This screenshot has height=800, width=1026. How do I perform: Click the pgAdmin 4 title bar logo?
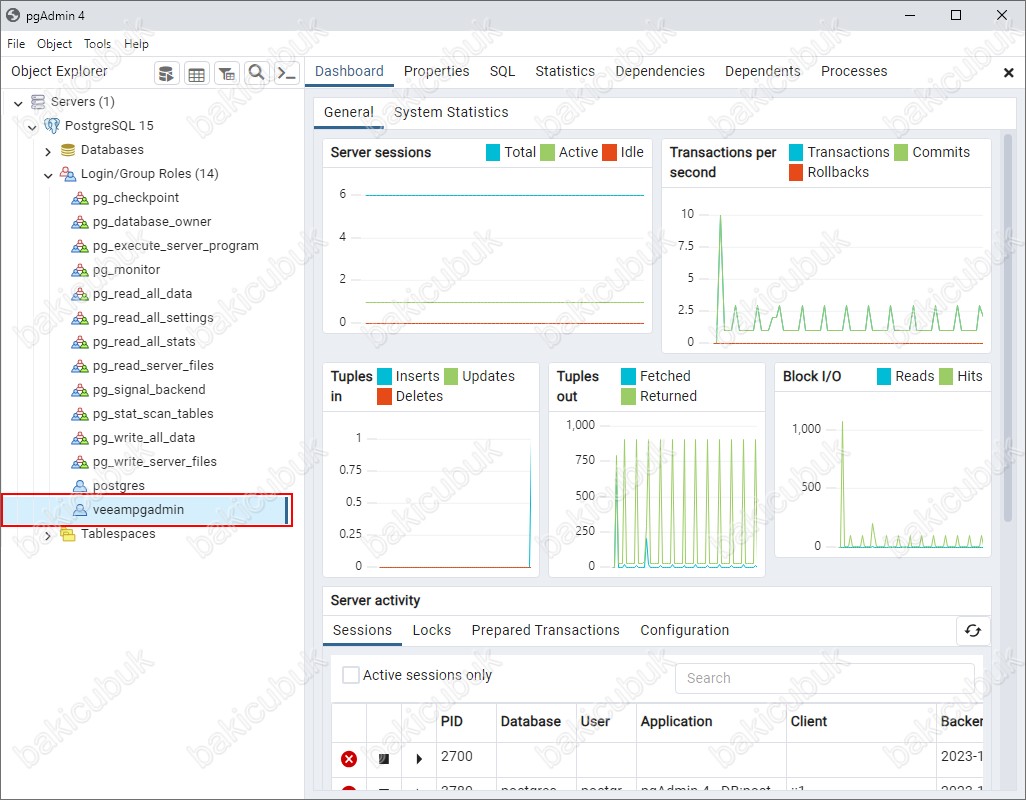point(13,15)
